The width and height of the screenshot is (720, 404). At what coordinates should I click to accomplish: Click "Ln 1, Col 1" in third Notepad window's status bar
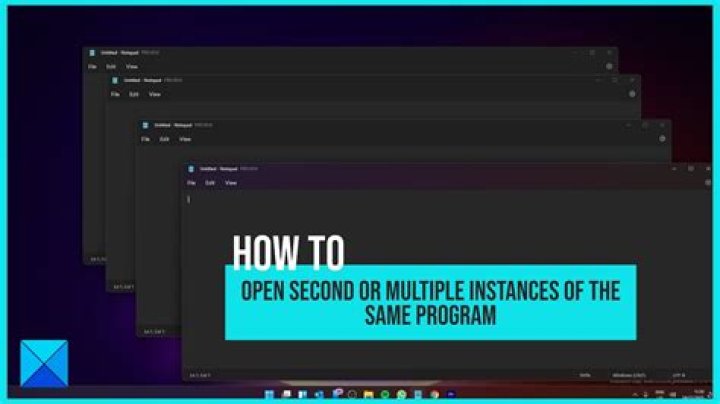154,331
